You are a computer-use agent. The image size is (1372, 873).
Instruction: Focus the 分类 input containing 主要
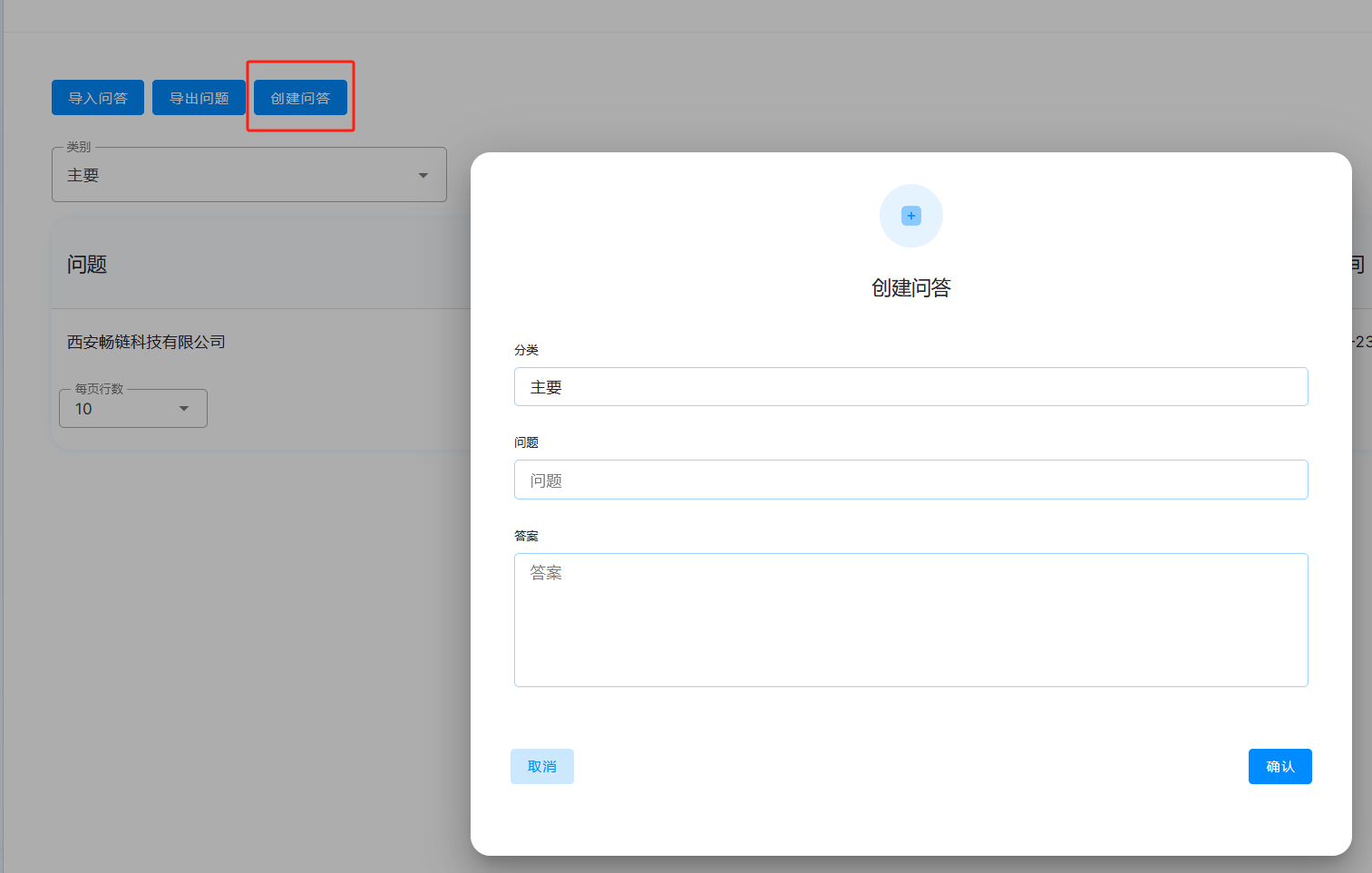click(910, 387)
